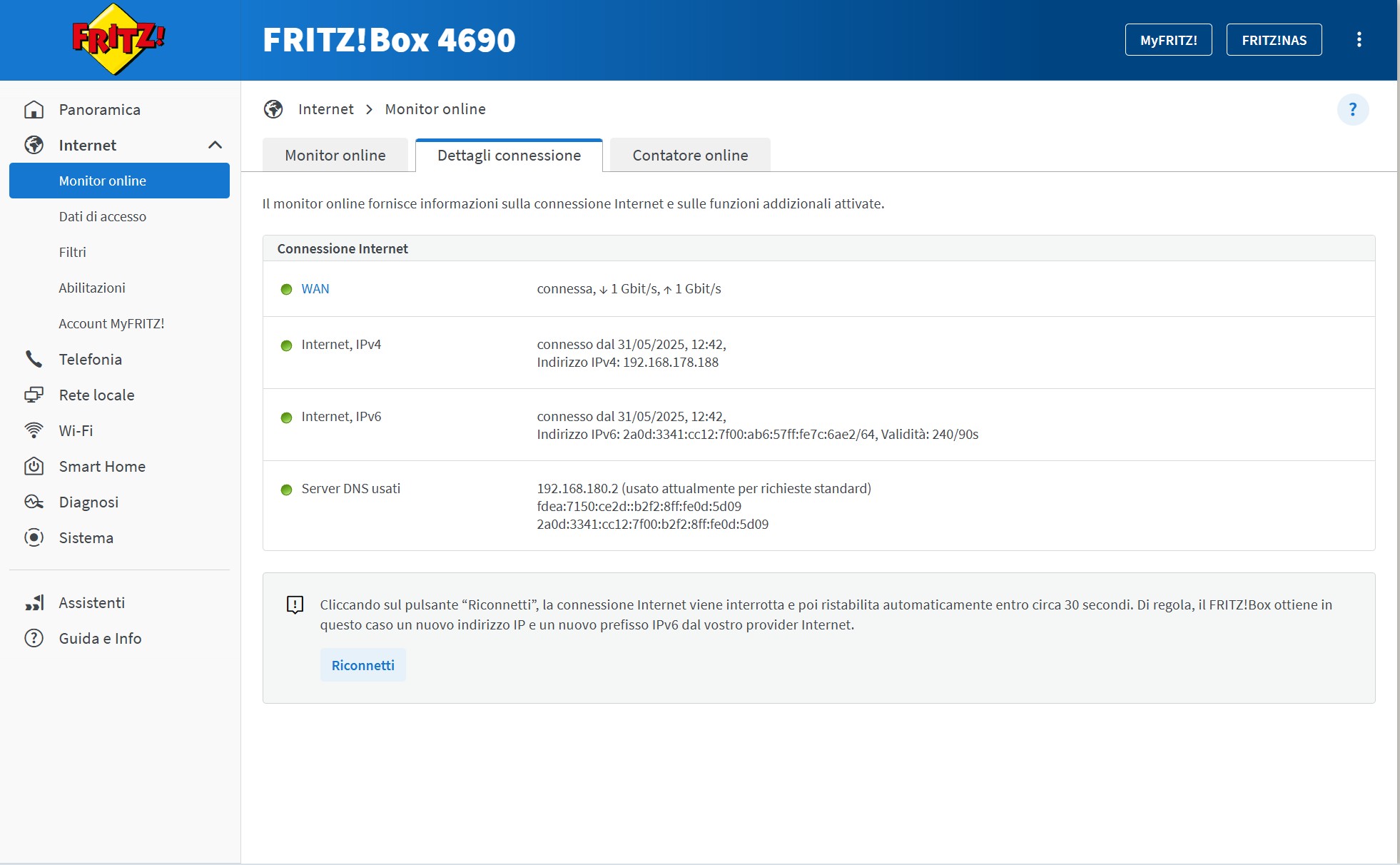
Task: Open Assistenti in the sidebar
Action: (91, 602)
